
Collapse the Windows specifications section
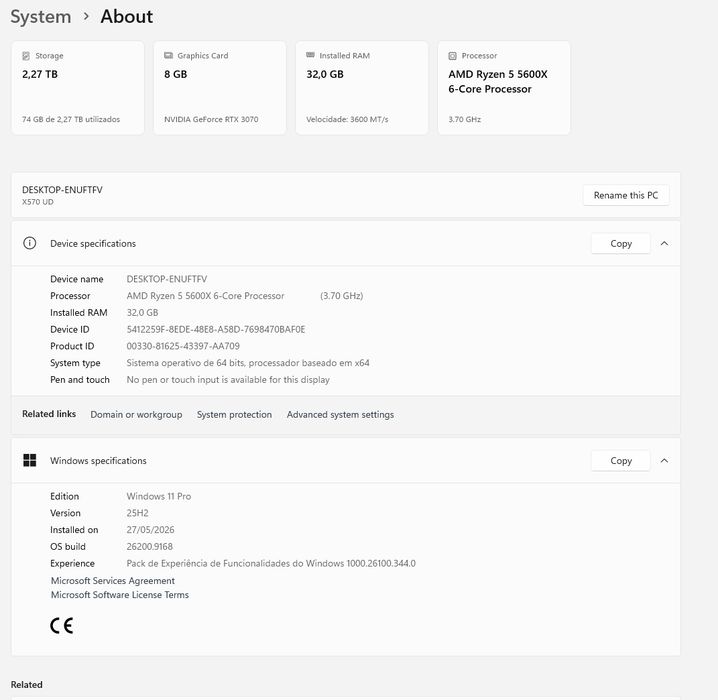tap(664, 461)
